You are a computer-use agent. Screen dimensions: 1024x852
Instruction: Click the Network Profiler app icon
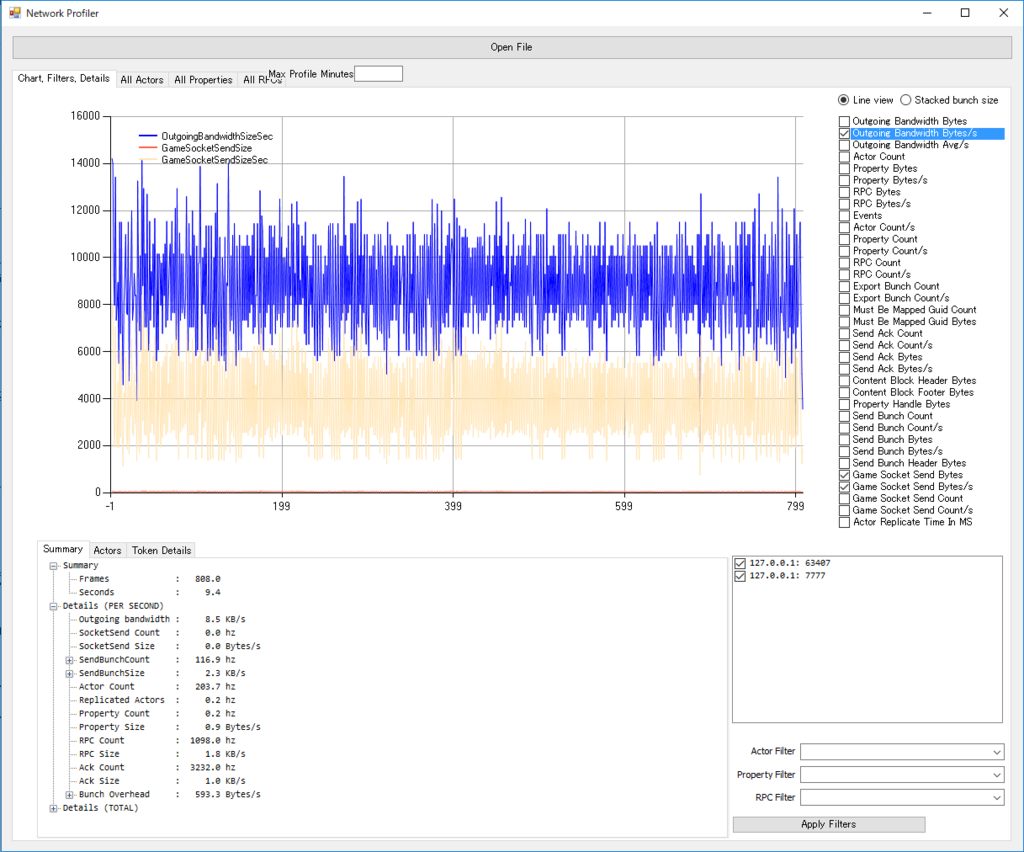pyautogui.click(x=14, y=12)
